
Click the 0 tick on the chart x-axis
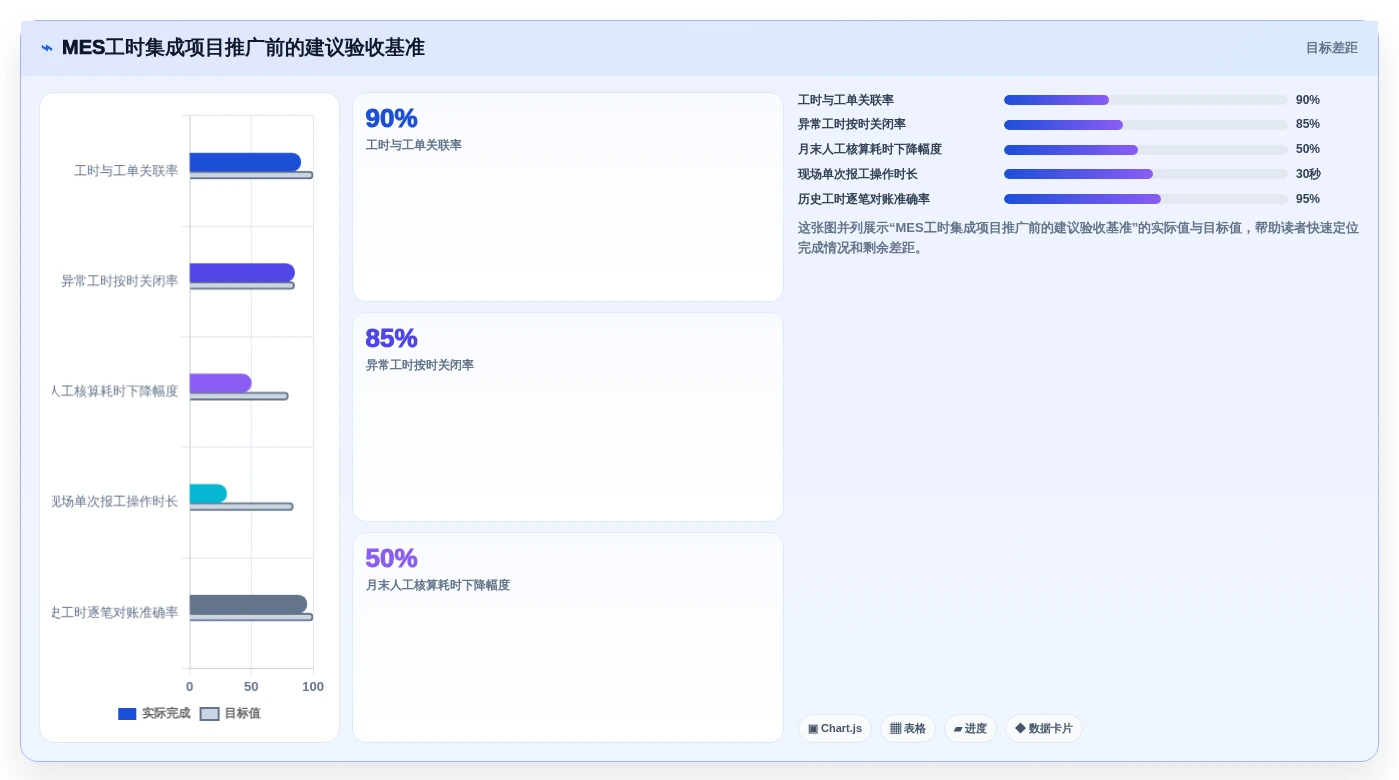coord(190,687)
